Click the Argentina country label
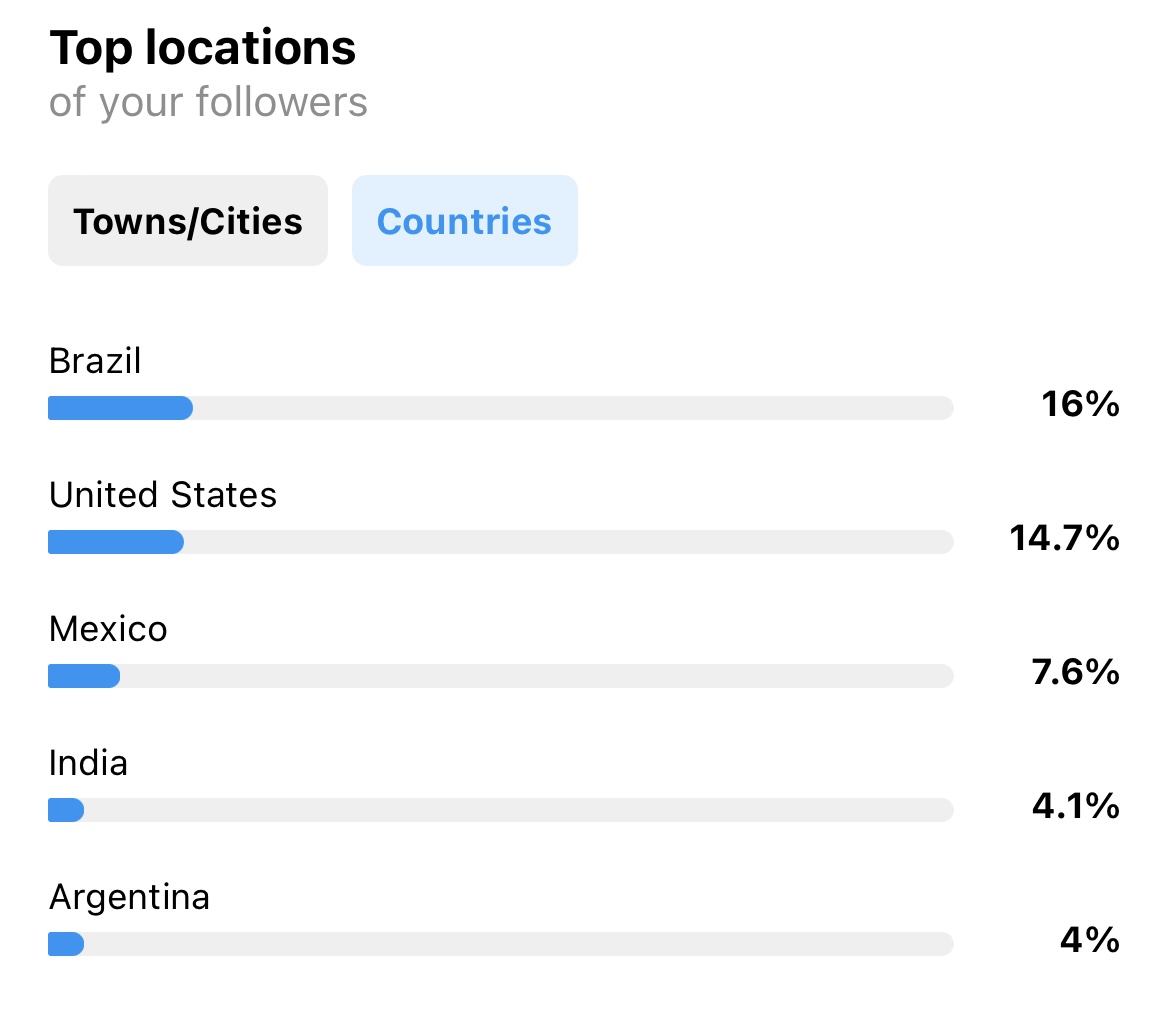 (x=129, y=897)
